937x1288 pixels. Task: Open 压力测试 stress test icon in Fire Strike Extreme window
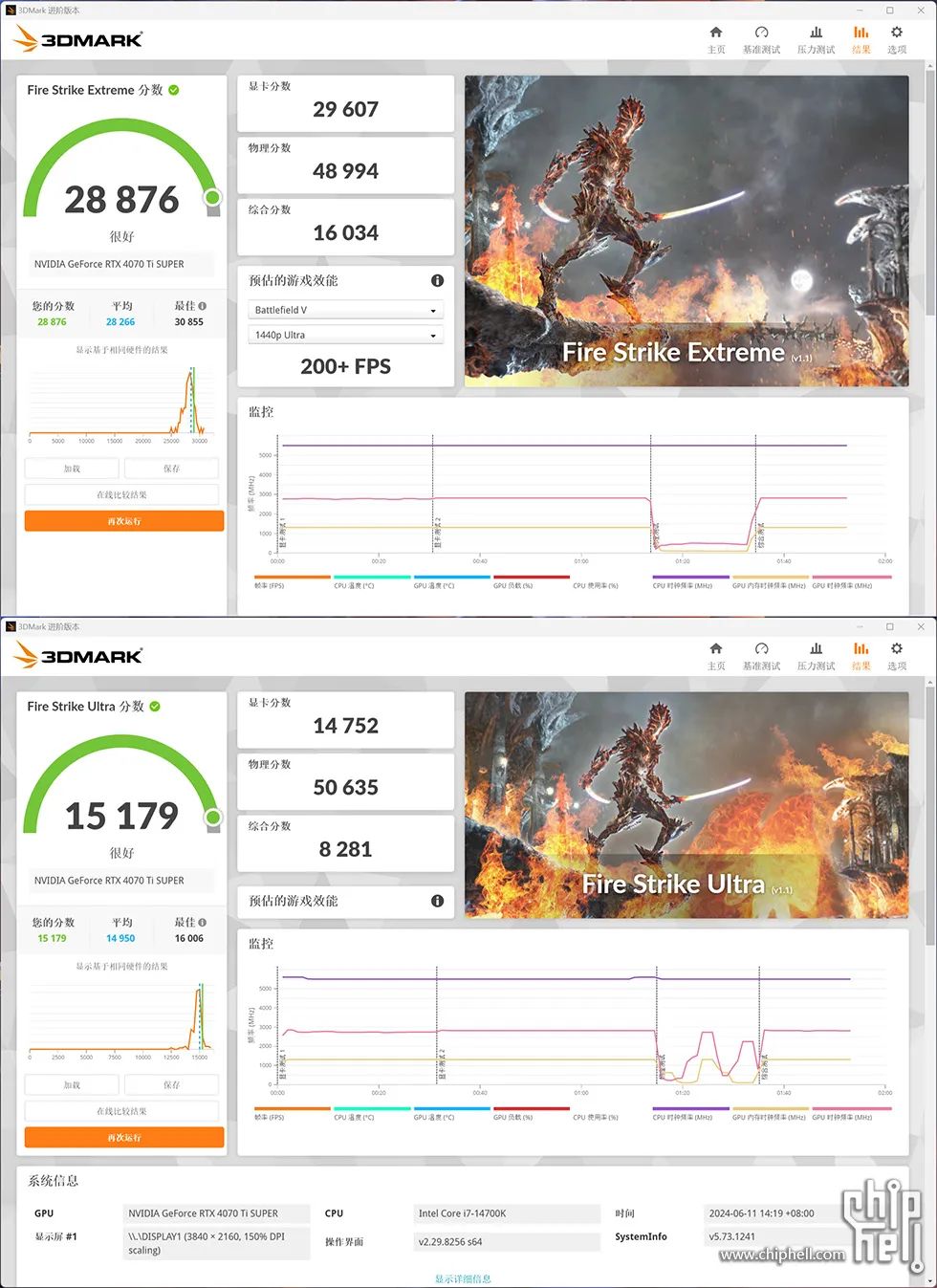816,39
